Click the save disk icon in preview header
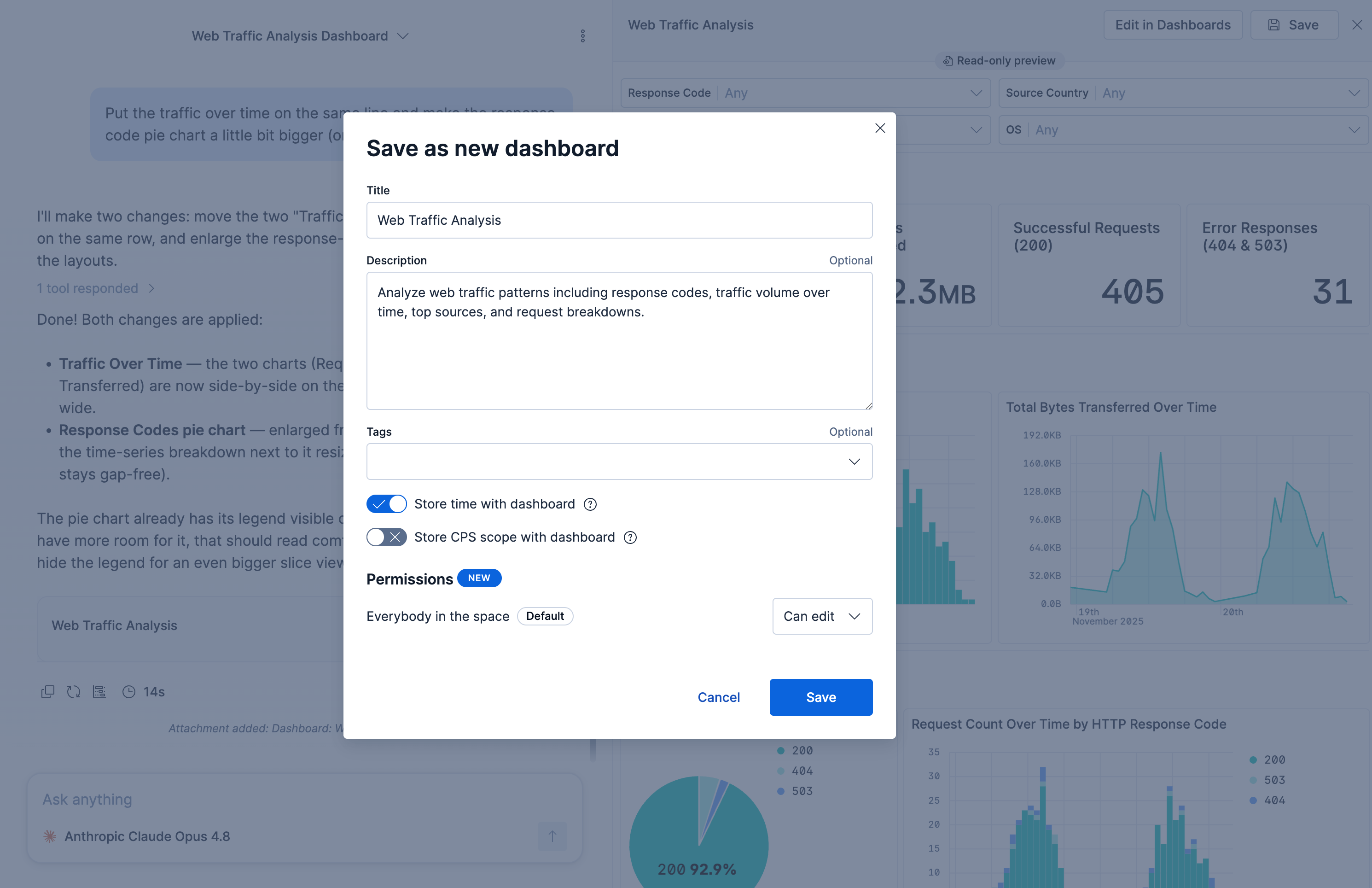Viewport: 1372px width, 888px height. (1274, 25)
